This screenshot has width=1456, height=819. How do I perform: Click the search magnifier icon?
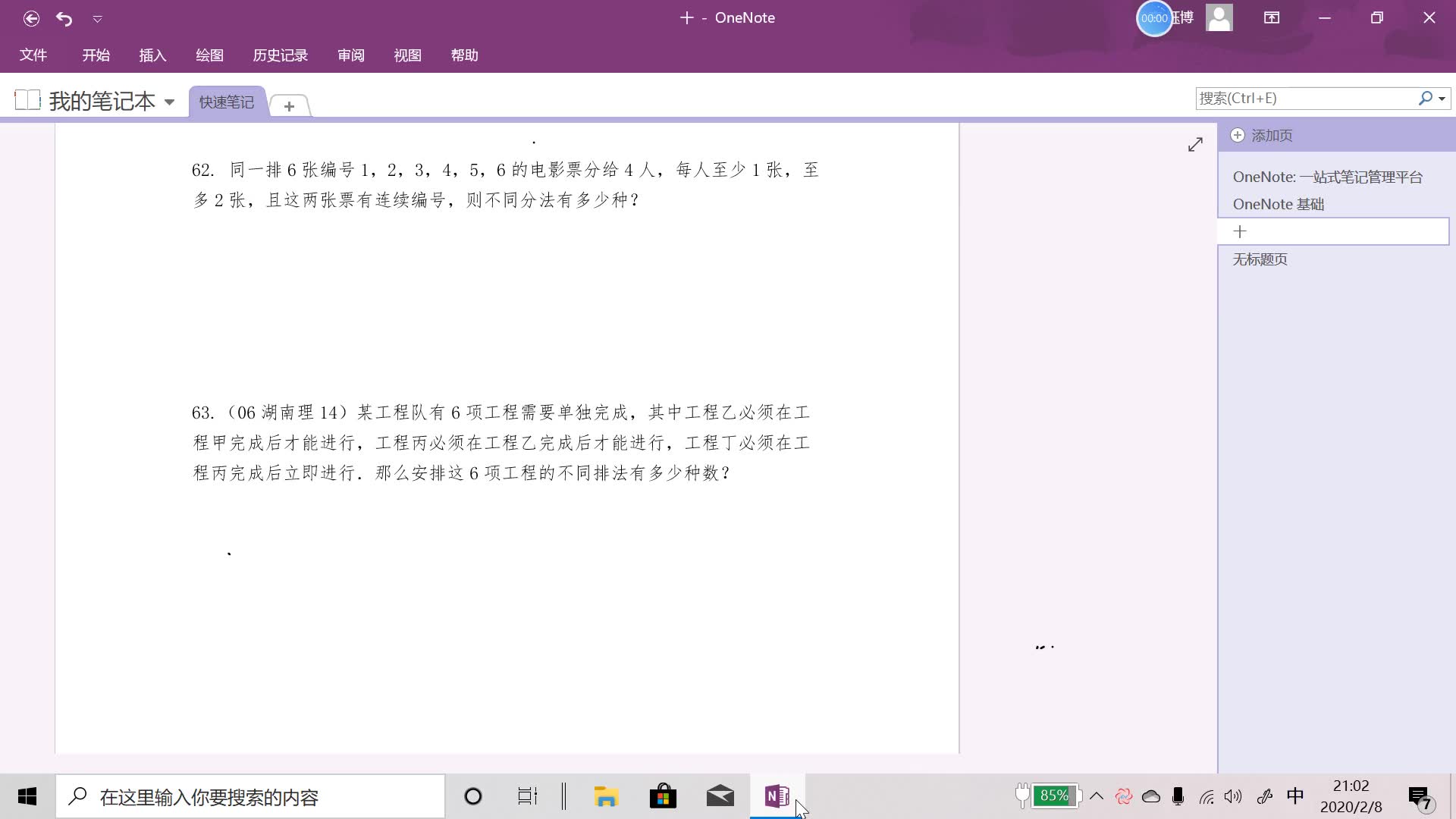(x=1425, y=98)
